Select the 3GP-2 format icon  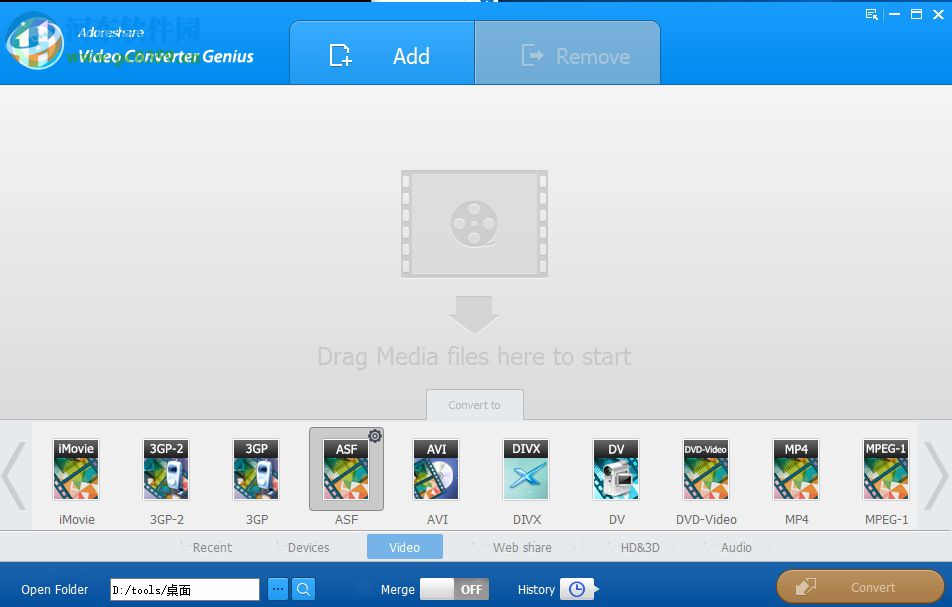point(166,469)
